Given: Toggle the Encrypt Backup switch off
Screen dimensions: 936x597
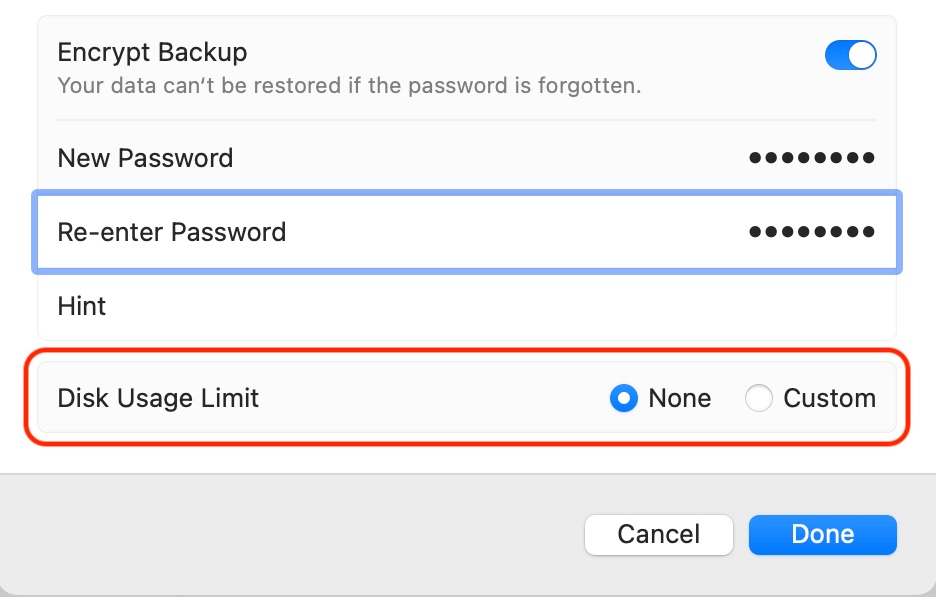Looking at the screenshot, I should 850,55.
